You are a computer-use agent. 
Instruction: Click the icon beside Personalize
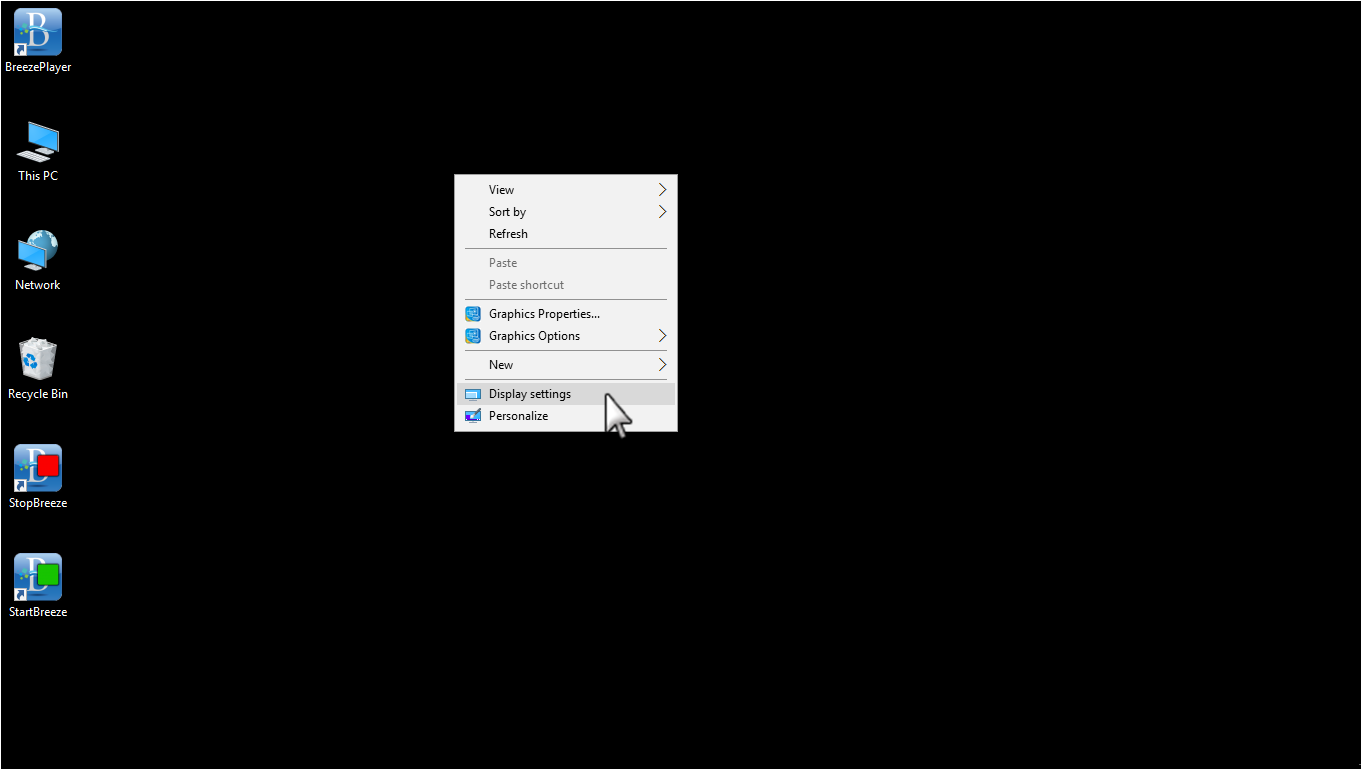[x=473, y=416]
